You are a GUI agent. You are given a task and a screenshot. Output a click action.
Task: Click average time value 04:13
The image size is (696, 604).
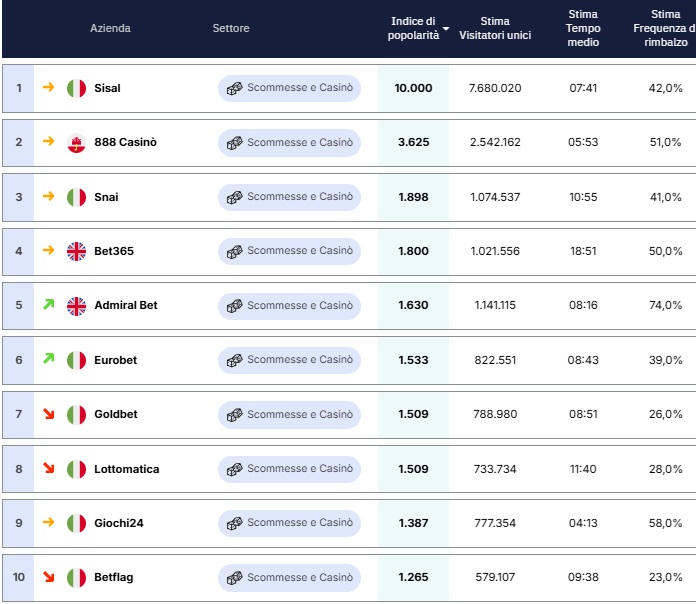click(x=583, y=523)
